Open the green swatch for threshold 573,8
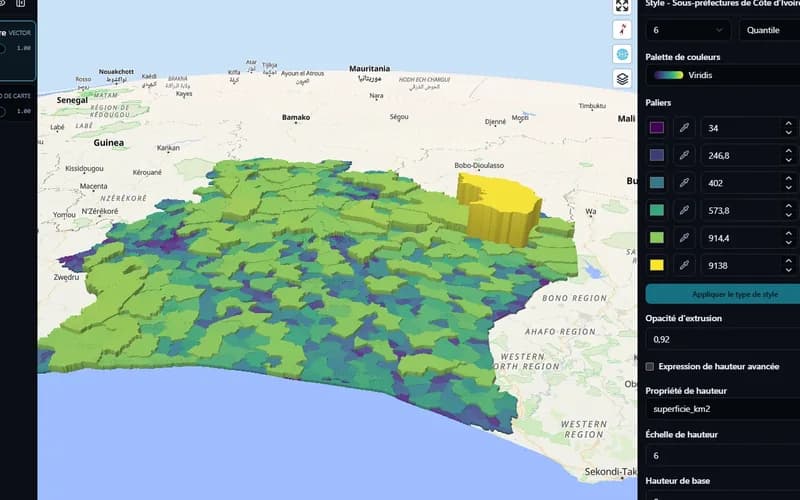Image resolution: width=800 pixels, height=500 pixels. 657,210
